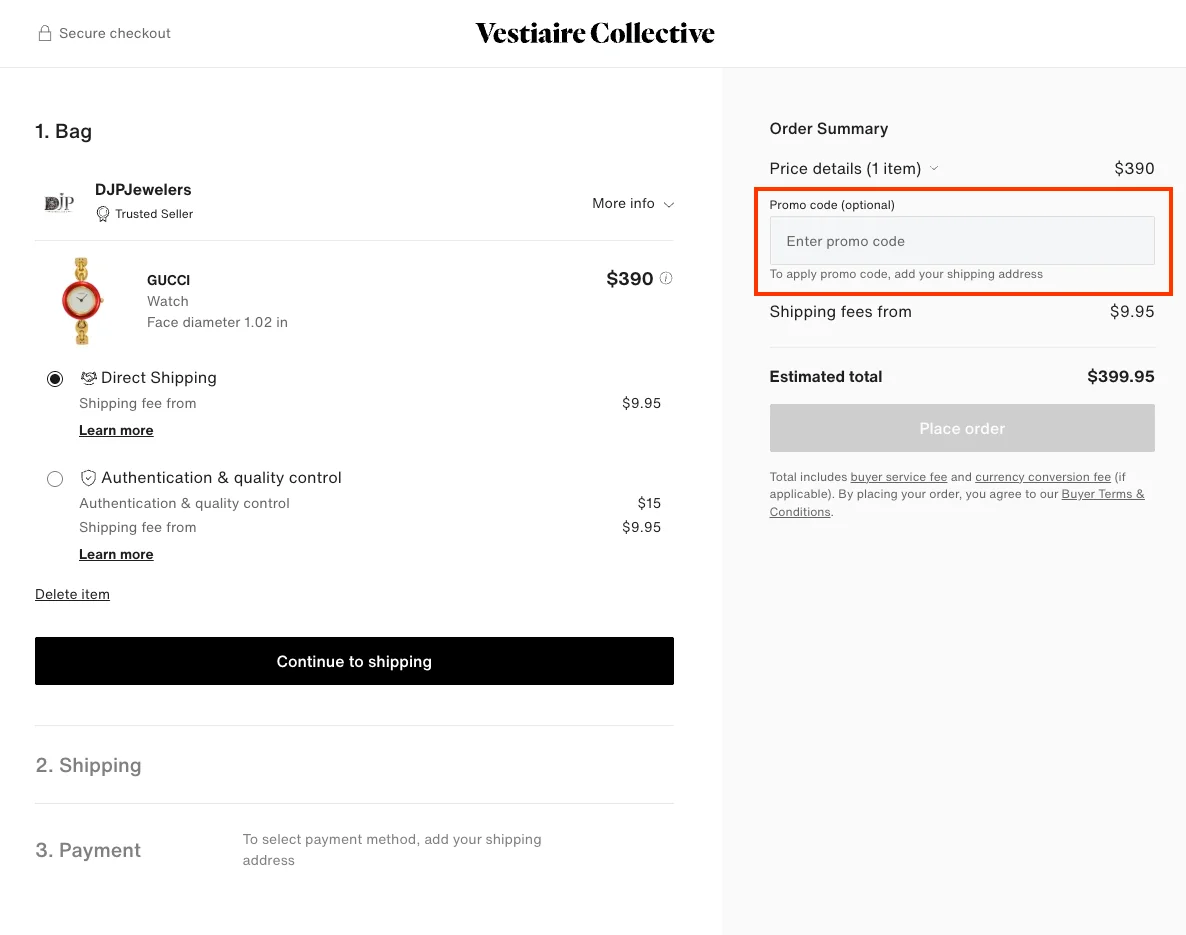1186x935 pixels.
Task: Click the Direct Shipping hands icon
Action: tap(90, 377)
